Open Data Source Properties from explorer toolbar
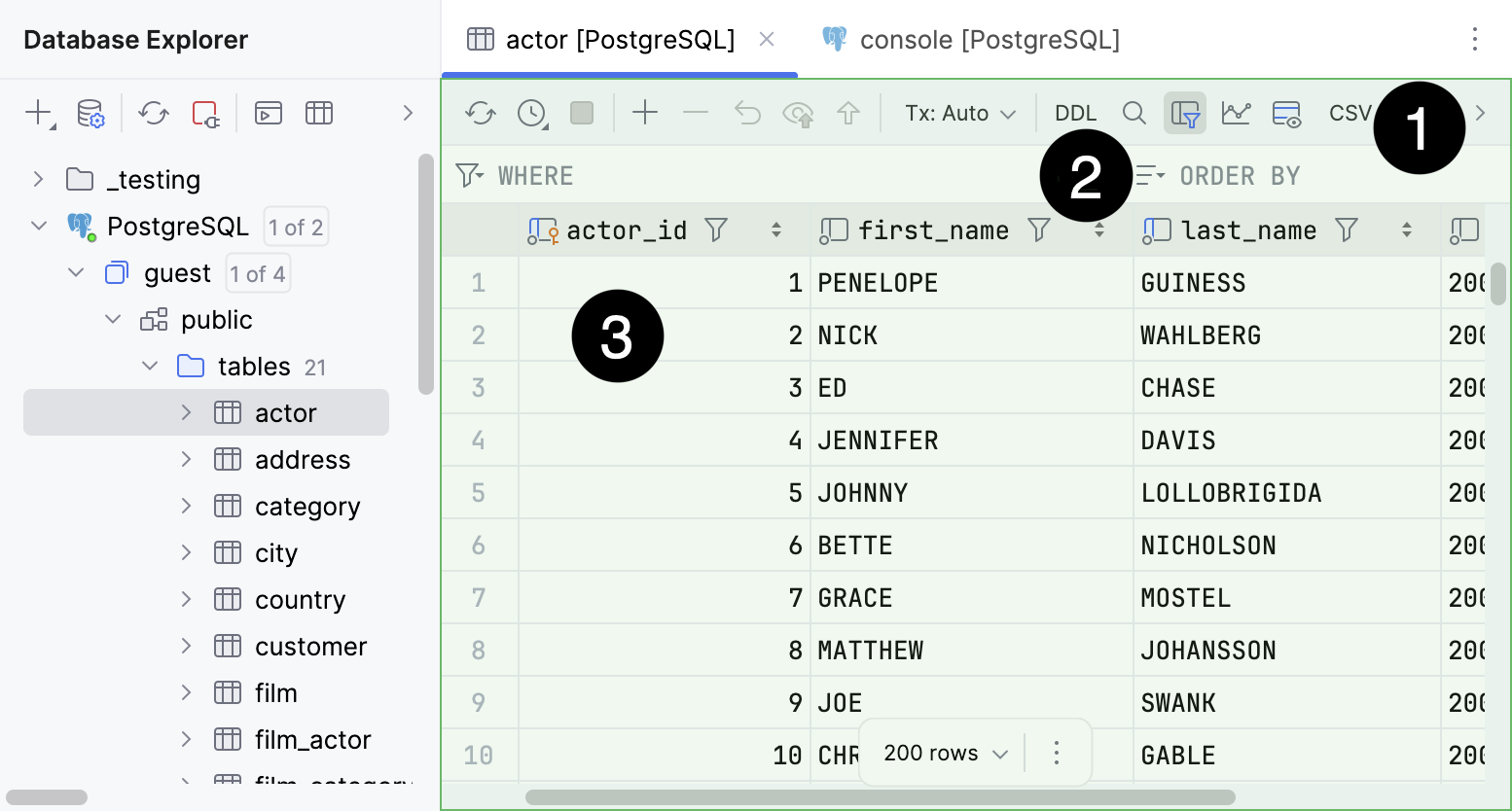The width and height of the screenshot is (1512, 811). pos(90,113)
